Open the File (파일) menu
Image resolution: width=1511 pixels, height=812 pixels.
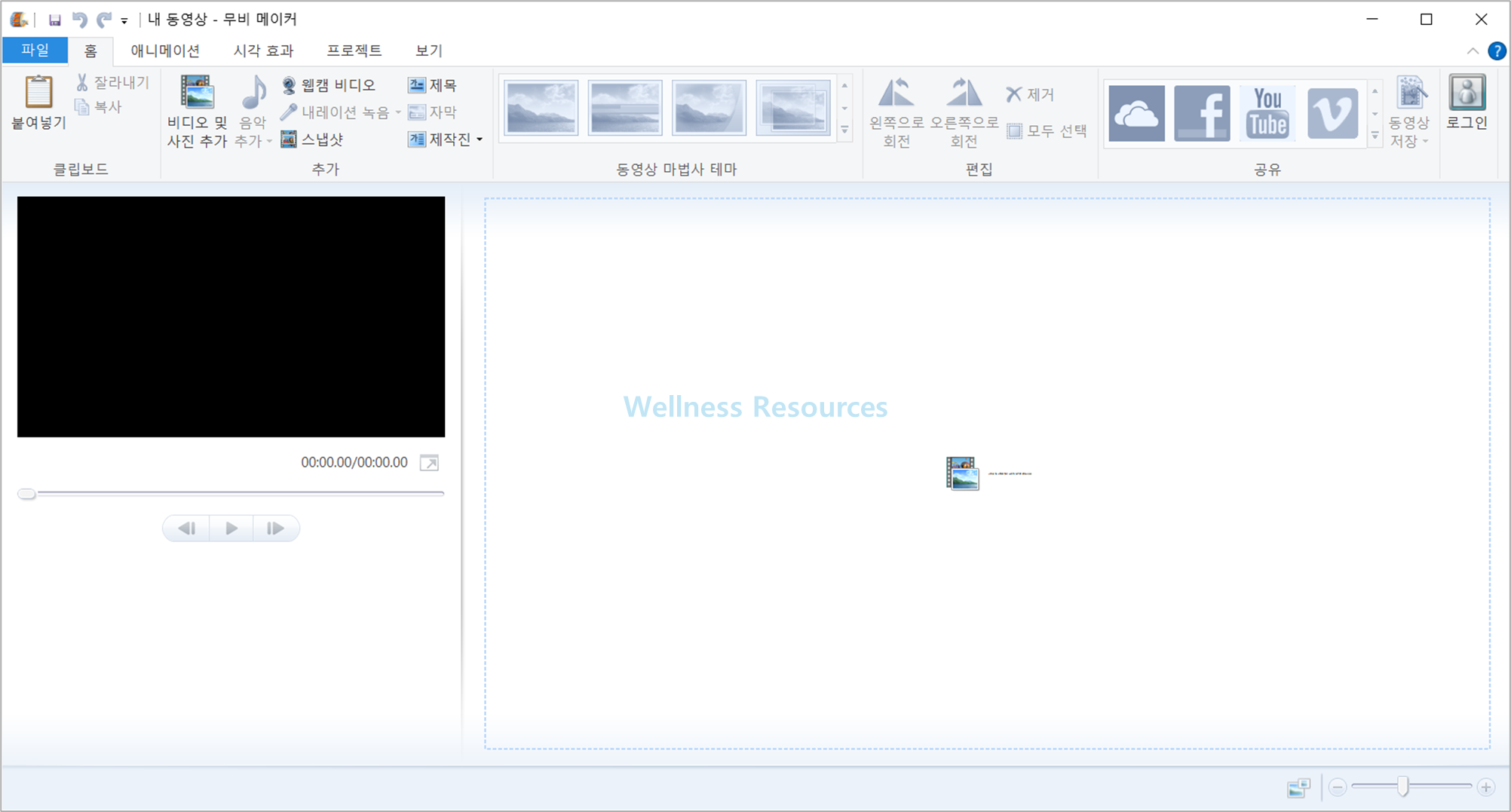[35, 51]
